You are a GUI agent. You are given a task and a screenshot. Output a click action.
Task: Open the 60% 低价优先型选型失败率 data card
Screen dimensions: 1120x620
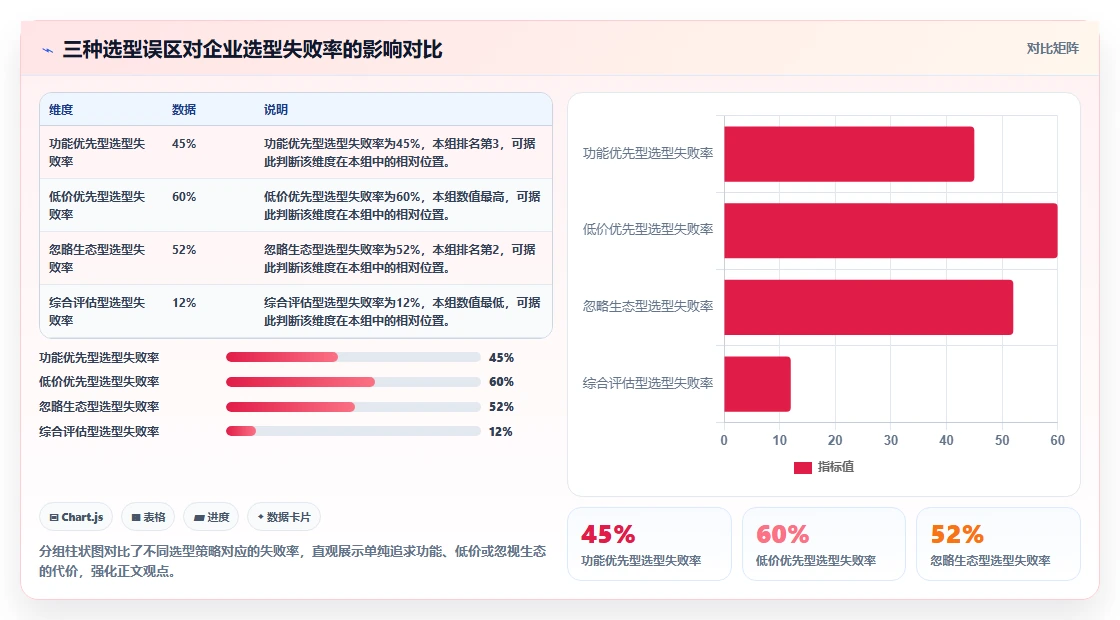point(824,544)
